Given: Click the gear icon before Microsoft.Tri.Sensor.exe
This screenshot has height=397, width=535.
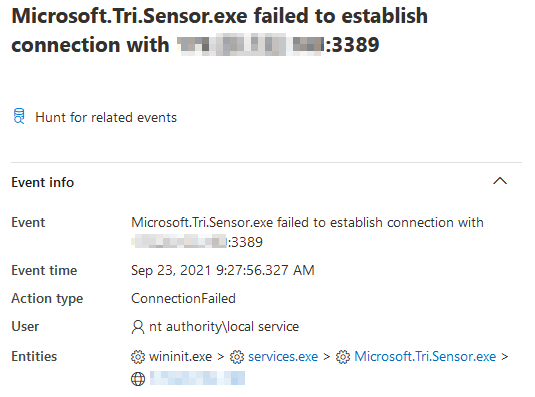Looking at the screenshot, I should coord(343,357).
